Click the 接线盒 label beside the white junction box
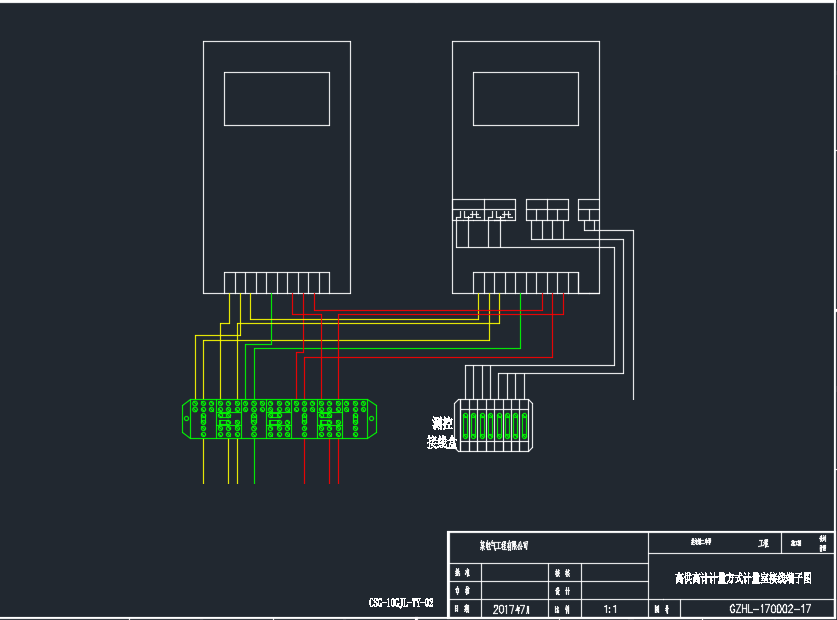Screen dimensions: 837x620 (442, 442)
